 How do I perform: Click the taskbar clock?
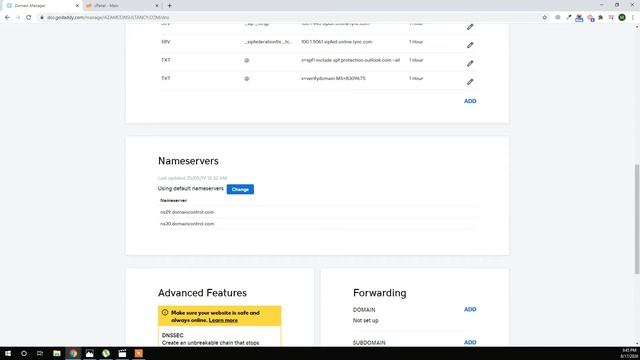pos(629,353)
